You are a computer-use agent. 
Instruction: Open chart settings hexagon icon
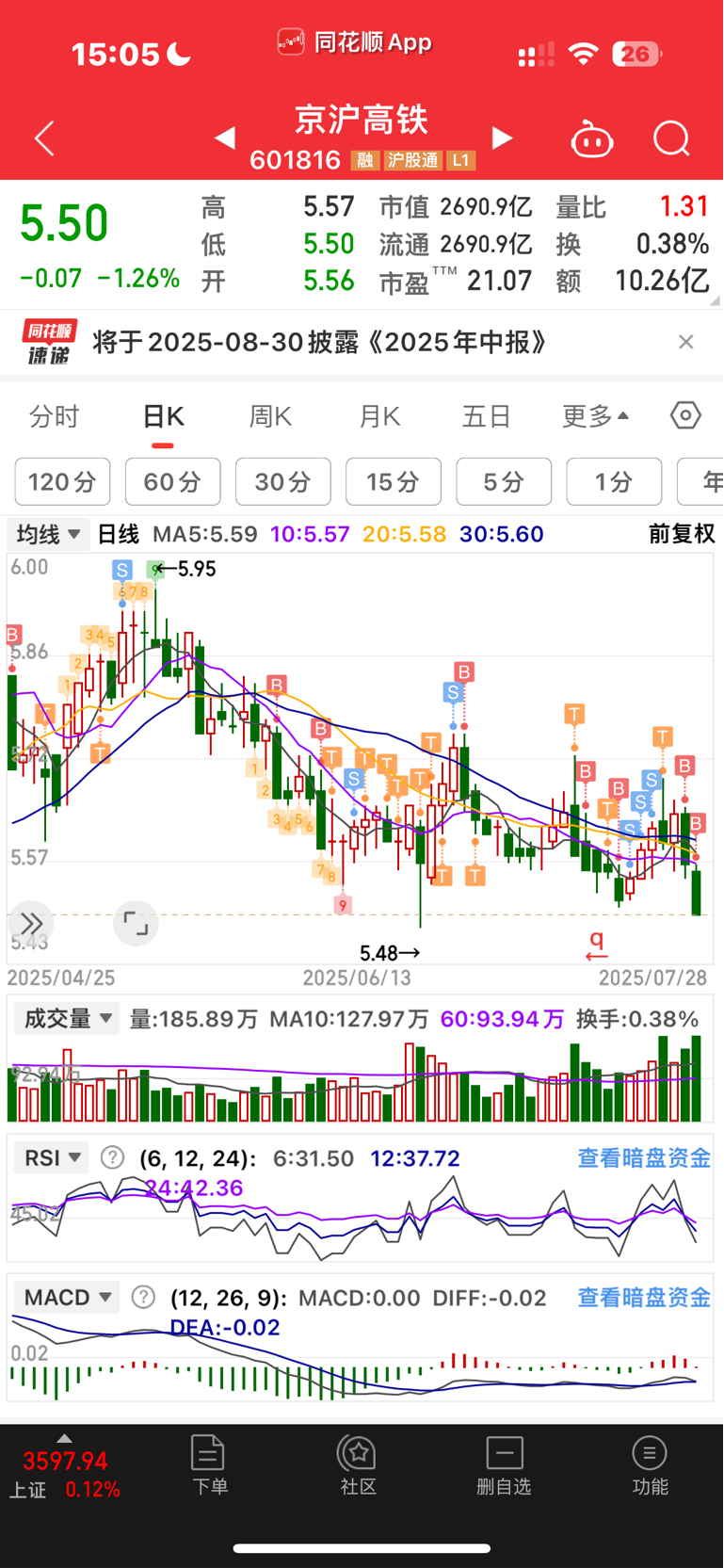pyautogui.click(x=685, y=415)
